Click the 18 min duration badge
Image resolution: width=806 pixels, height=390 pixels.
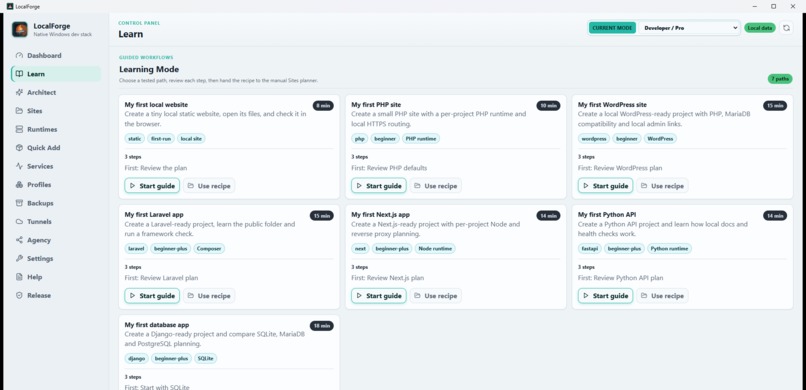[321, 326]
